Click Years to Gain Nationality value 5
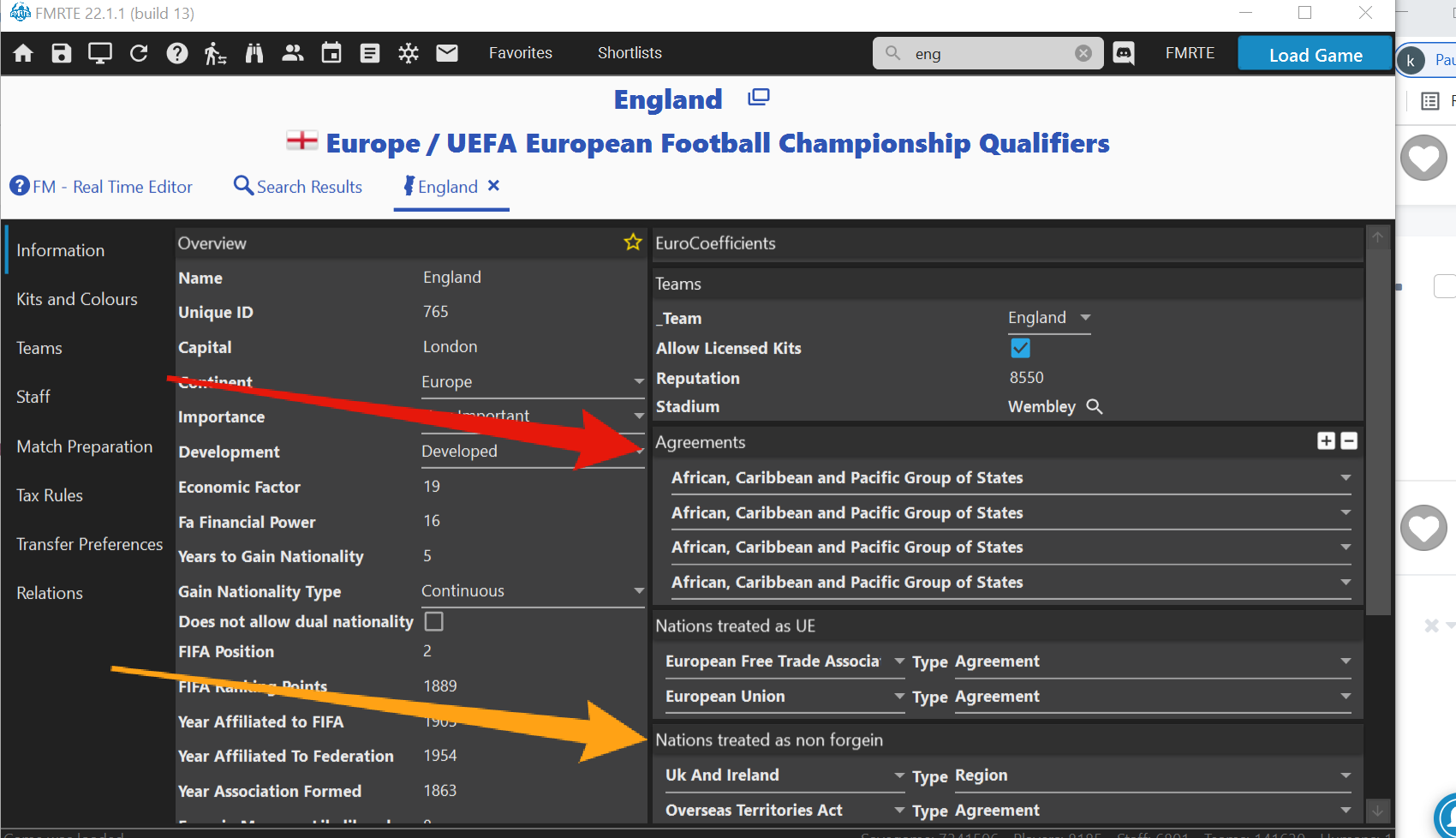Image resolution: width=1456 pixels, height=838 pixels. pyautogui.click(x=427, y=556)
